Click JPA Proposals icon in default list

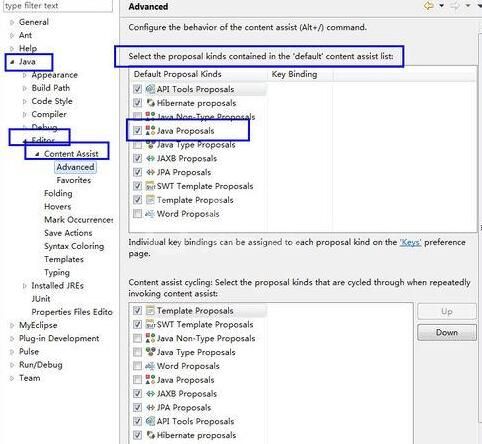coord(150,172)
